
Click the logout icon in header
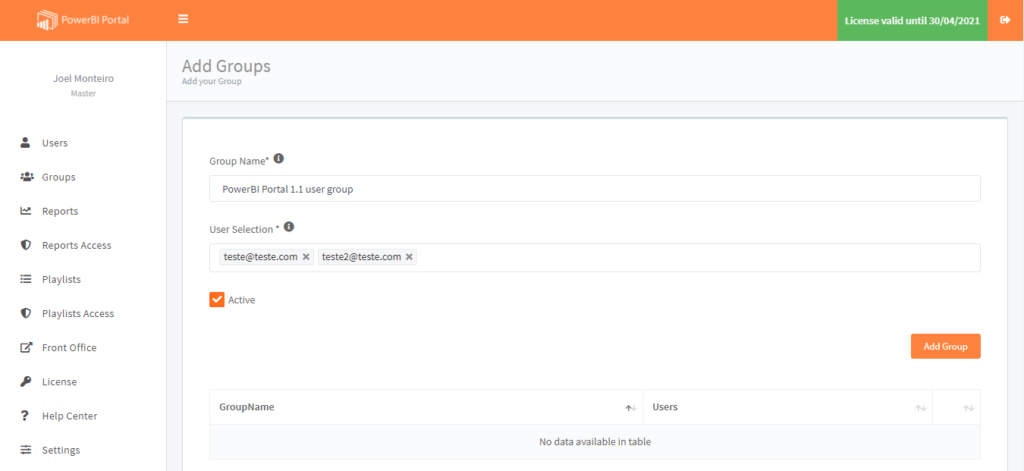tap(1005, 20)
